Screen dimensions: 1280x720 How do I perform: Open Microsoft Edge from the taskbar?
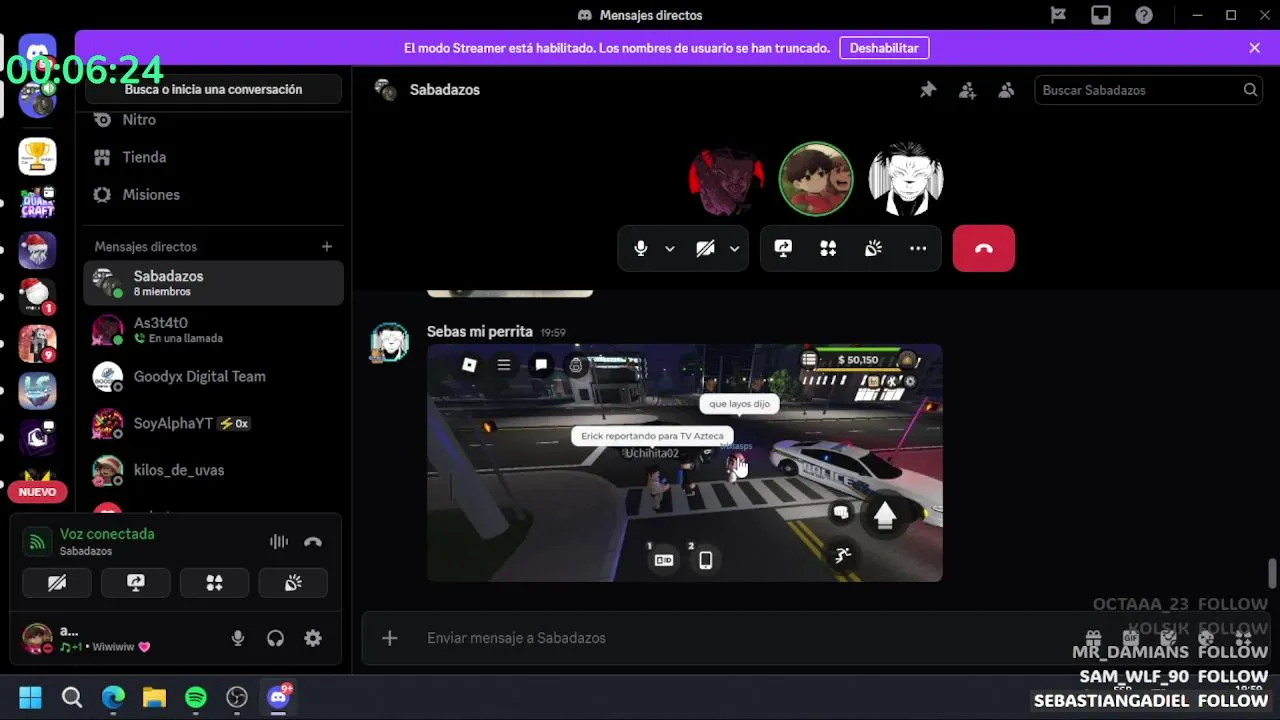113,697
